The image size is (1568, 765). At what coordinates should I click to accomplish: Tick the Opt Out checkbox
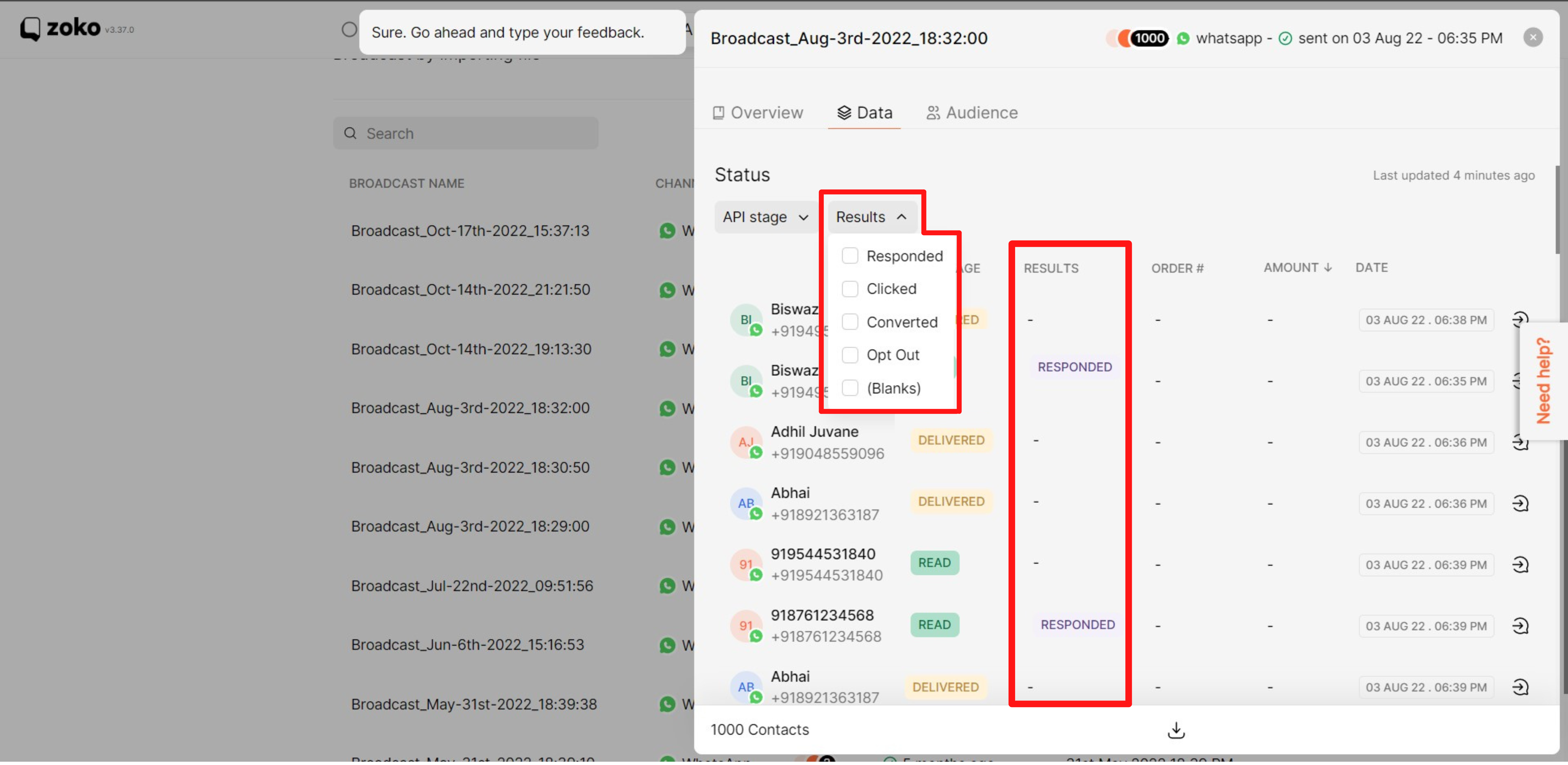(850, 355)
